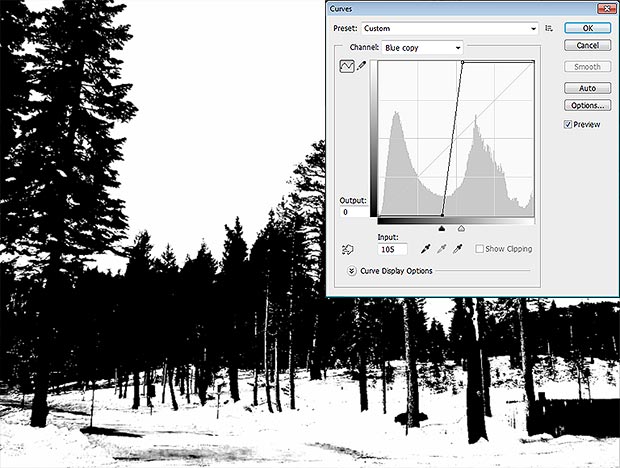The image size is (620, 468).
Task: Expand Curve Display Options
Action: tap(352, 271)
